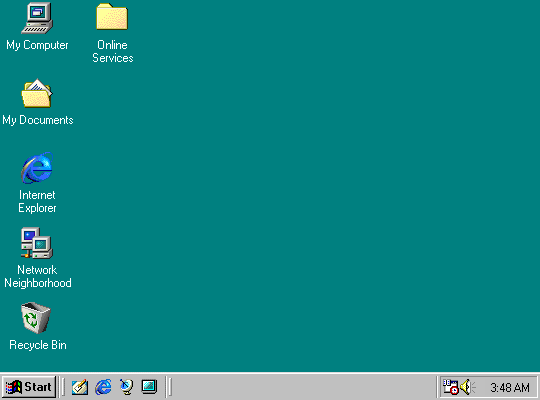Click an empty area of the taskbar

[303, 387]
